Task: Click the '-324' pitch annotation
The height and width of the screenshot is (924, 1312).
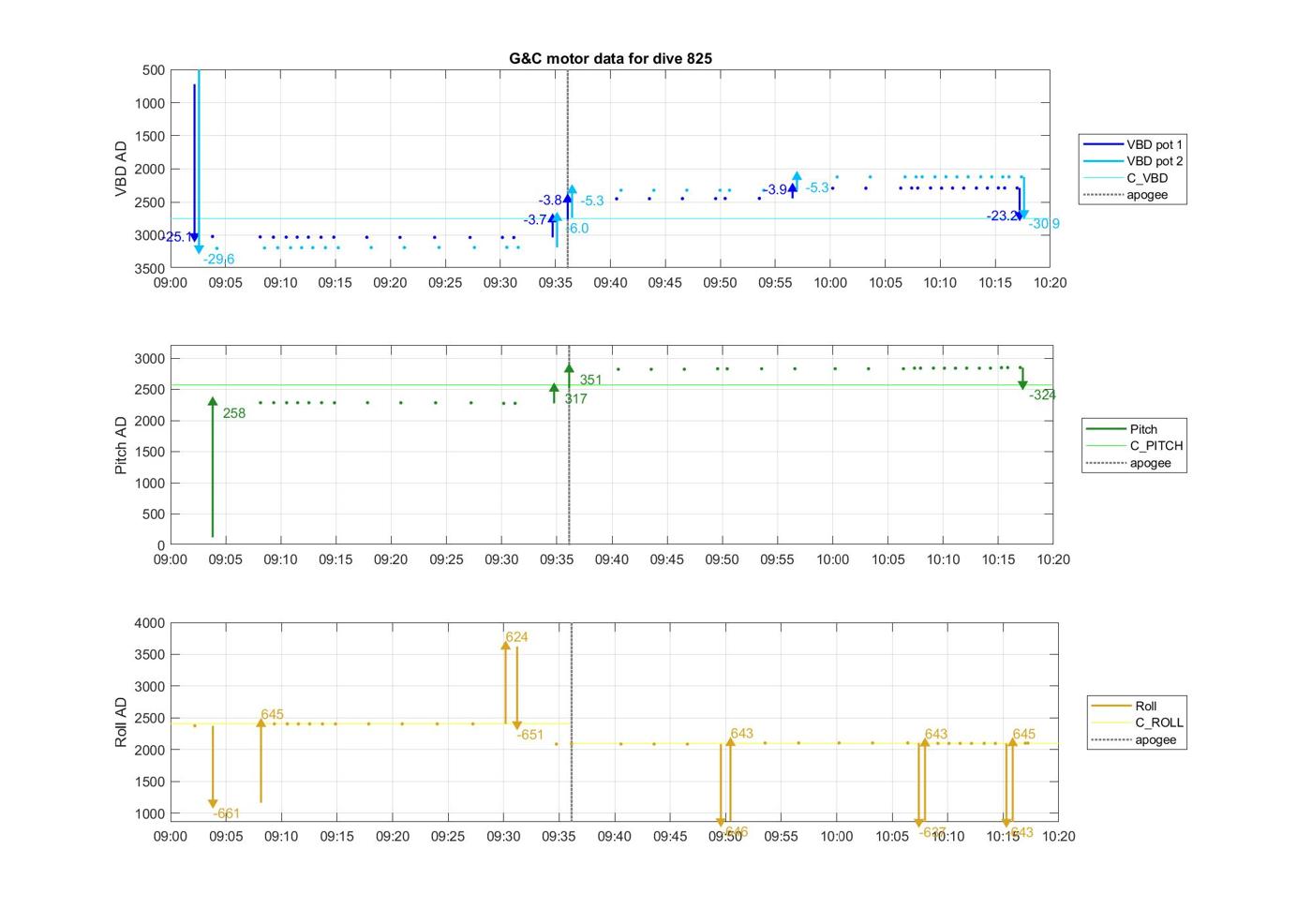Action: (1042, 395)
